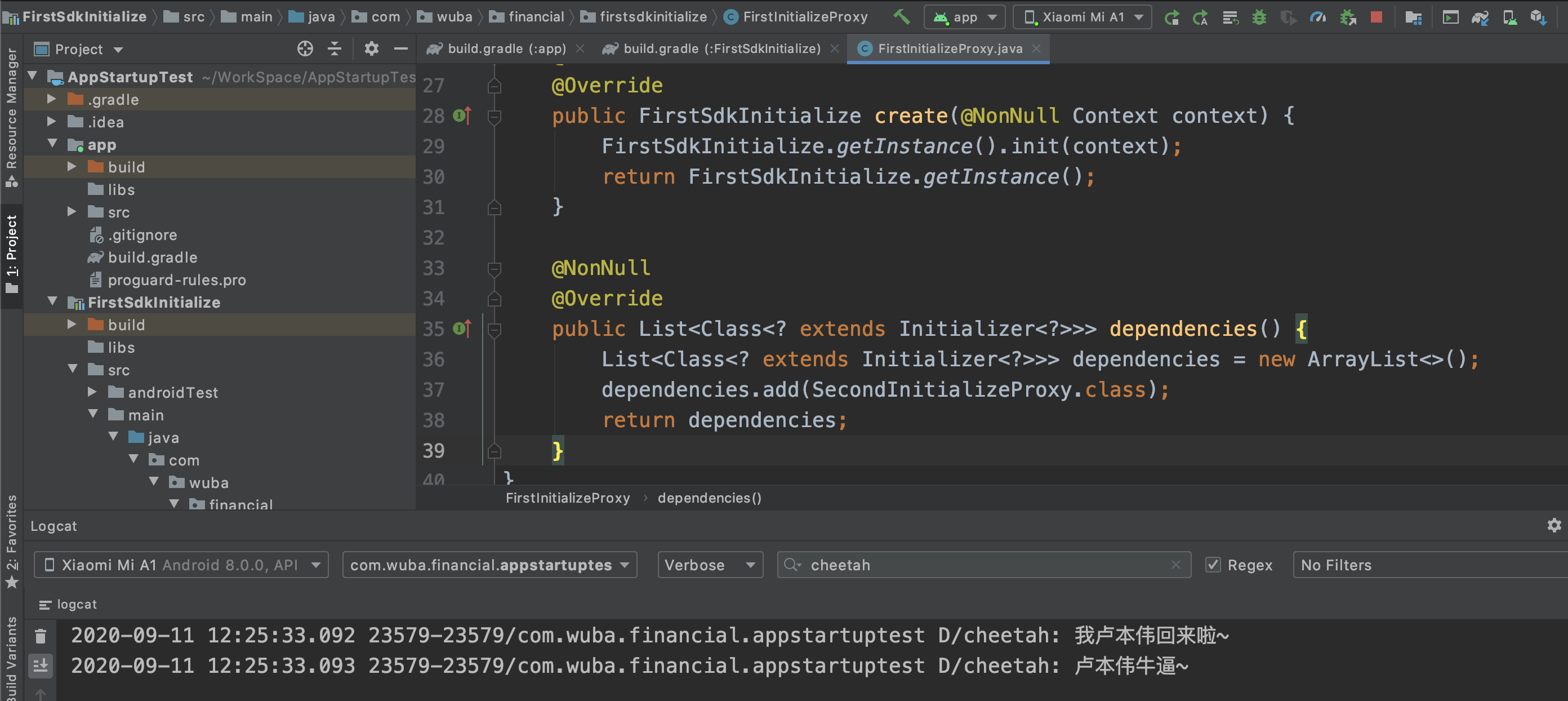This screenshot has height=701, width=1568.
Task: Open the Build Variants side tab
Action: 11,659
